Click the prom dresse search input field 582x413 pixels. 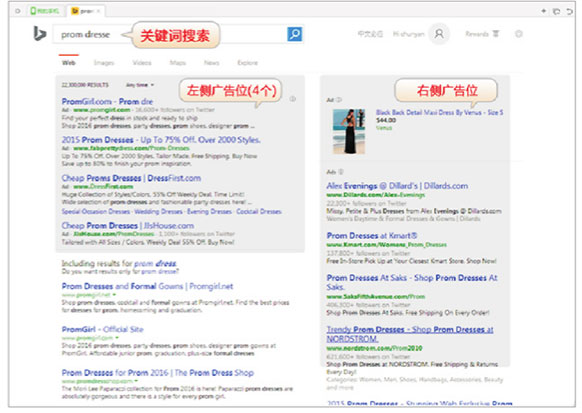(x=170, y=35)
